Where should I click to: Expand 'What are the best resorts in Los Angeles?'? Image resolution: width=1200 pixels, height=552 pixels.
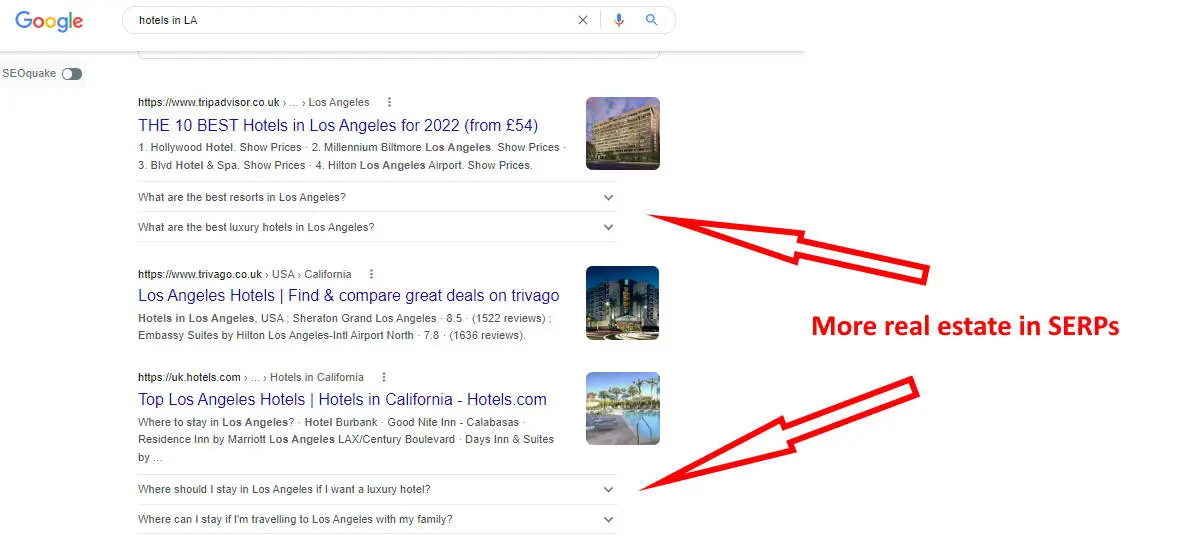point(377,197)
